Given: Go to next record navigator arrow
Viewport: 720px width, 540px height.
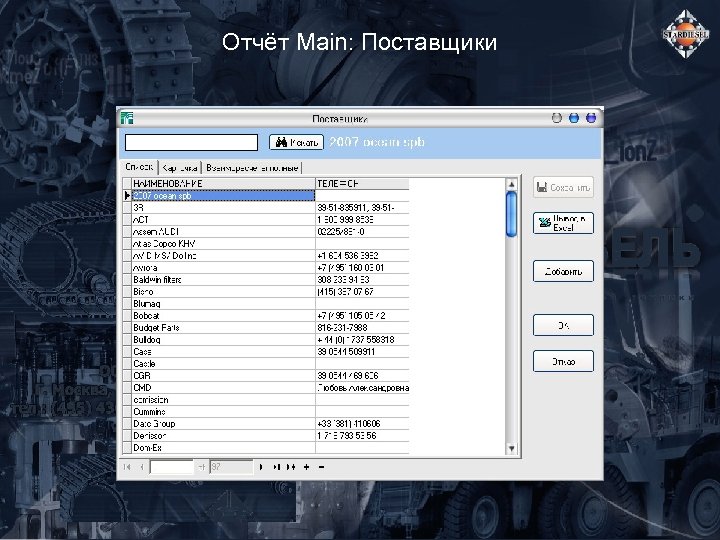Looking at the screenshot, I should tap(261, 467).
